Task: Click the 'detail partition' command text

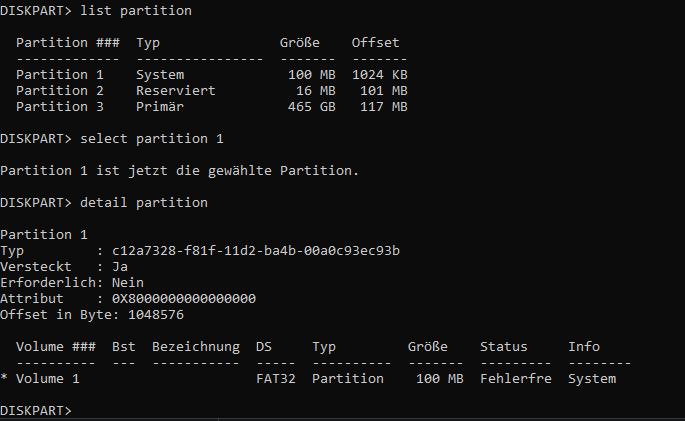Action: tap(143, 202)
